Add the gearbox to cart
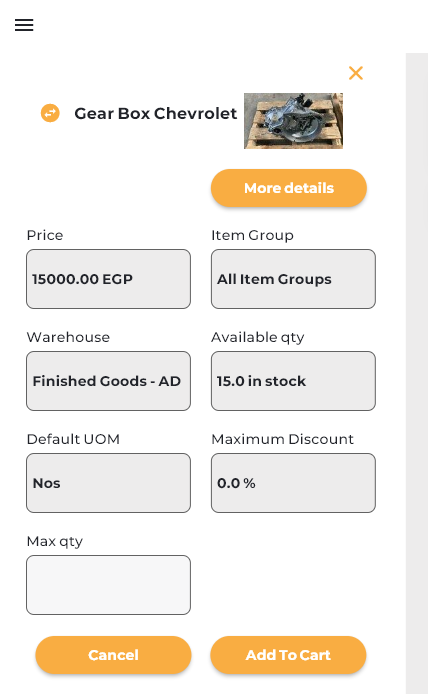428x694 pixels. (288, 655)
